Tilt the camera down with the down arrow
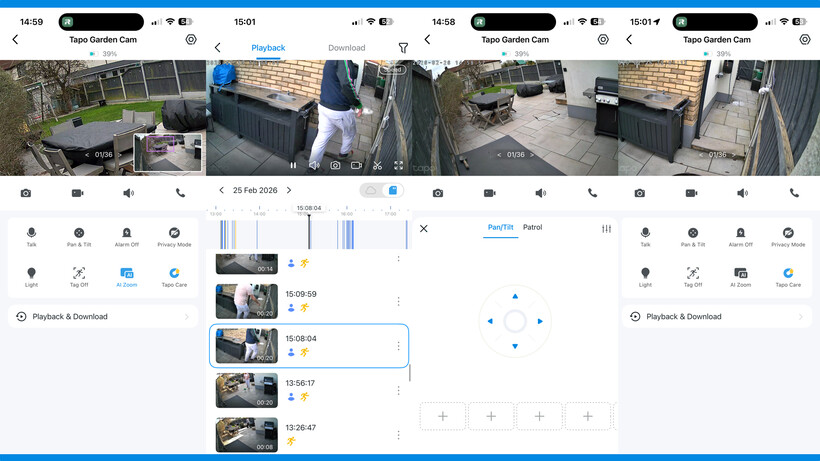820x461 pixels. click(515, 346)
